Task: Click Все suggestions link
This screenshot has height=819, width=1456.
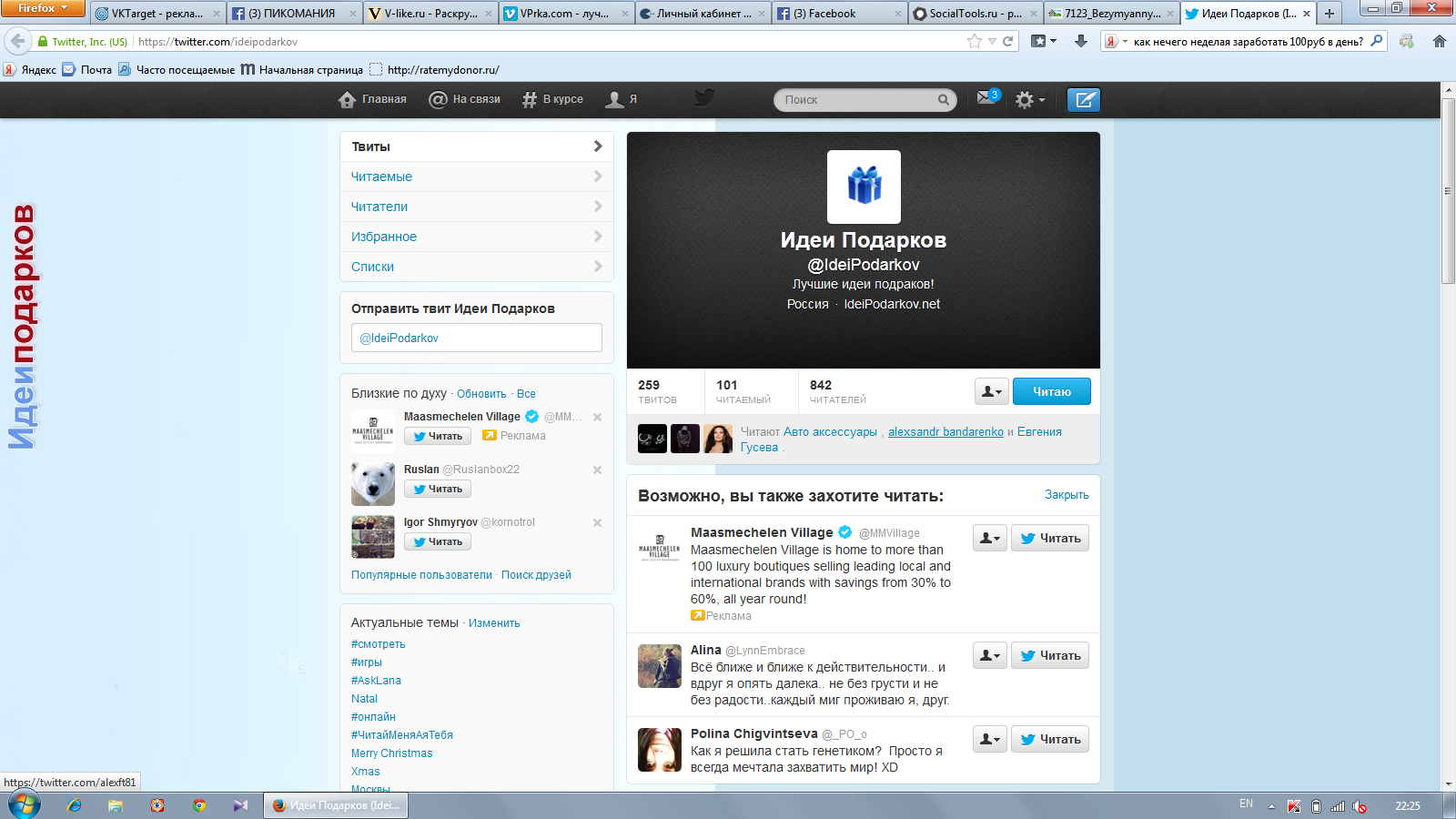Action: coord(526,394)
